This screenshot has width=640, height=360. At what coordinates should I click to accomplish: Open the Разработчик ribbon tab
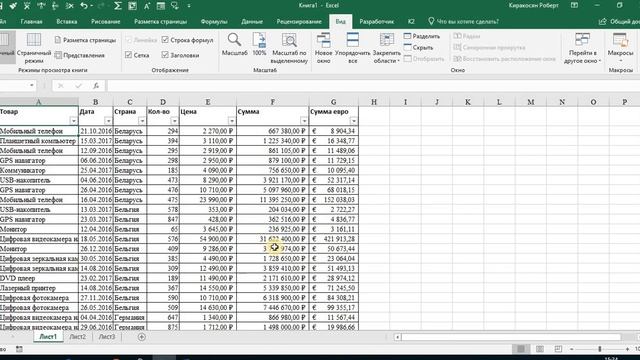[377, 22]
